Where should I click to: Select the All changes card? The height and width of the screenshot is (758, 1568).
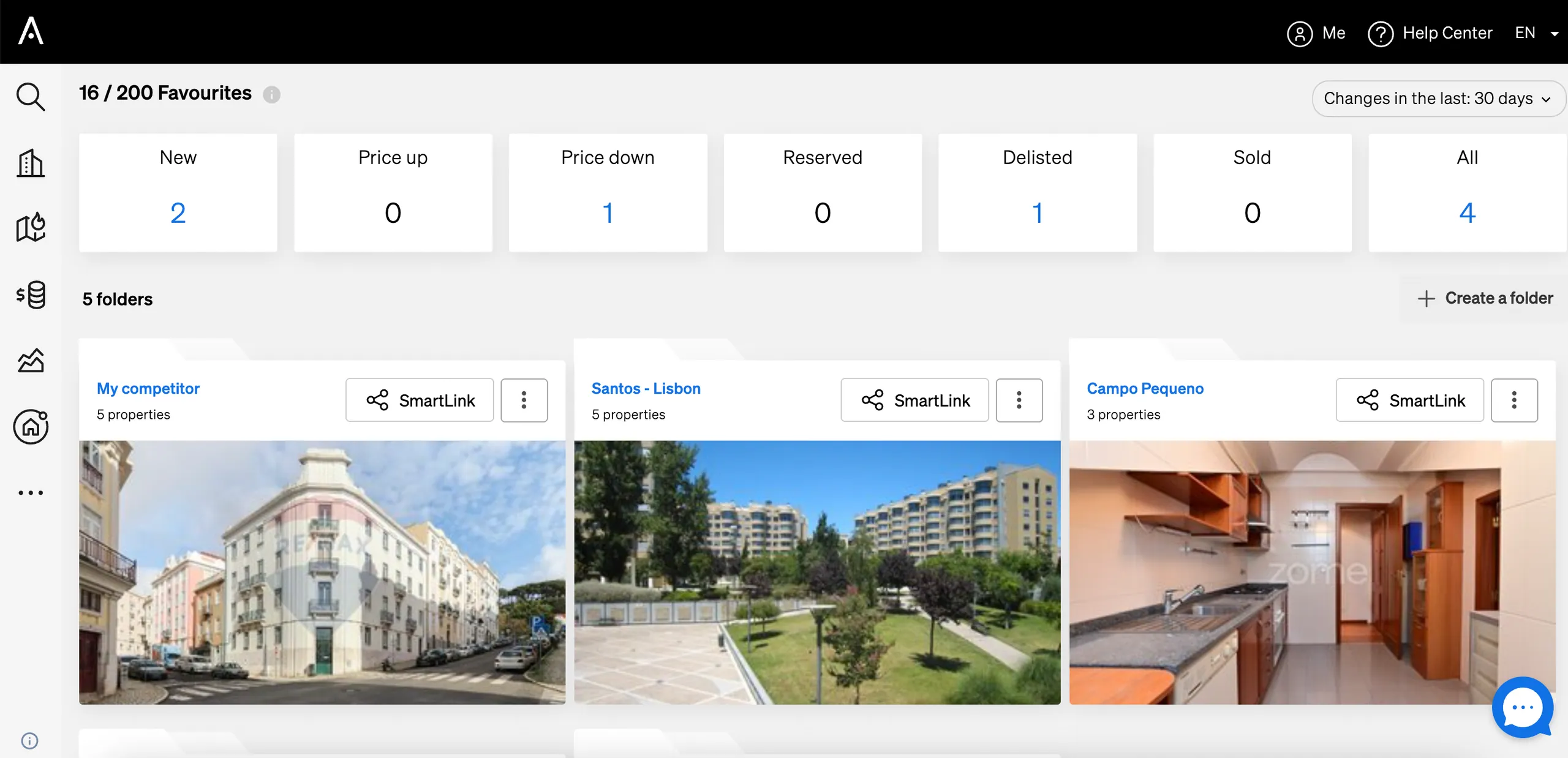(1468, 193)
